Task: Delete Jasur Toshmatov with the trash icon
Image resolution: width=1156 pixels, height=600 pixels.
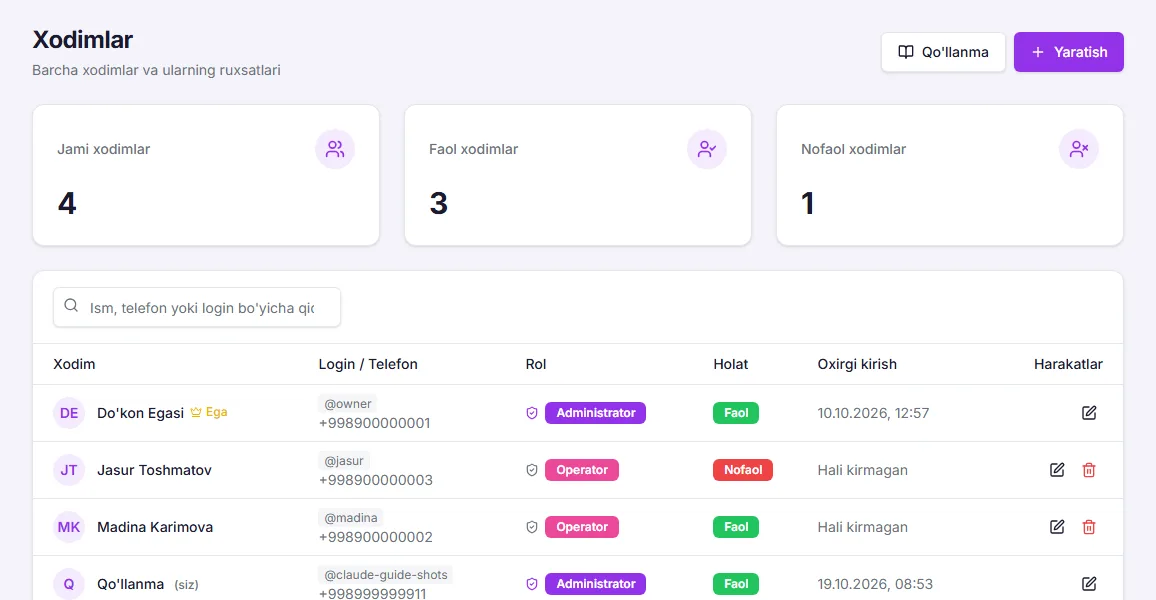Action: click(x=1089, y=470)
